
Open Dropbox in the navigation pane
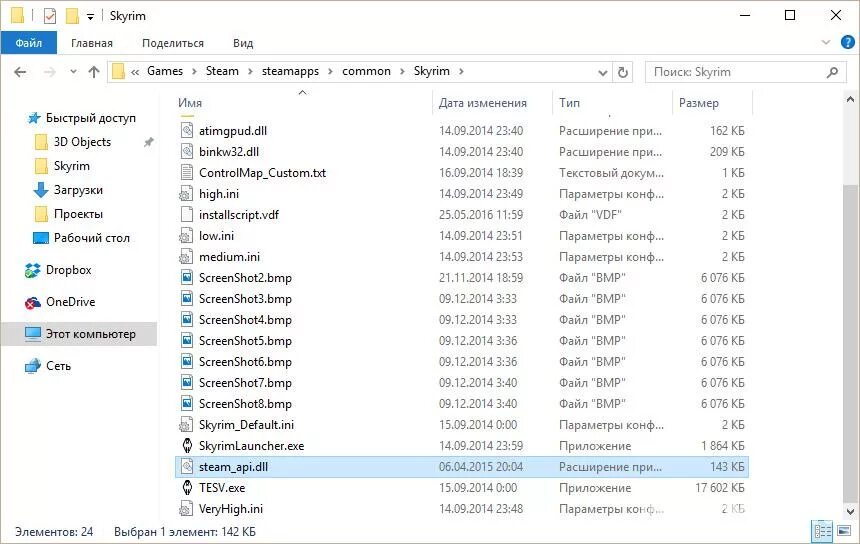click(69, 270)
